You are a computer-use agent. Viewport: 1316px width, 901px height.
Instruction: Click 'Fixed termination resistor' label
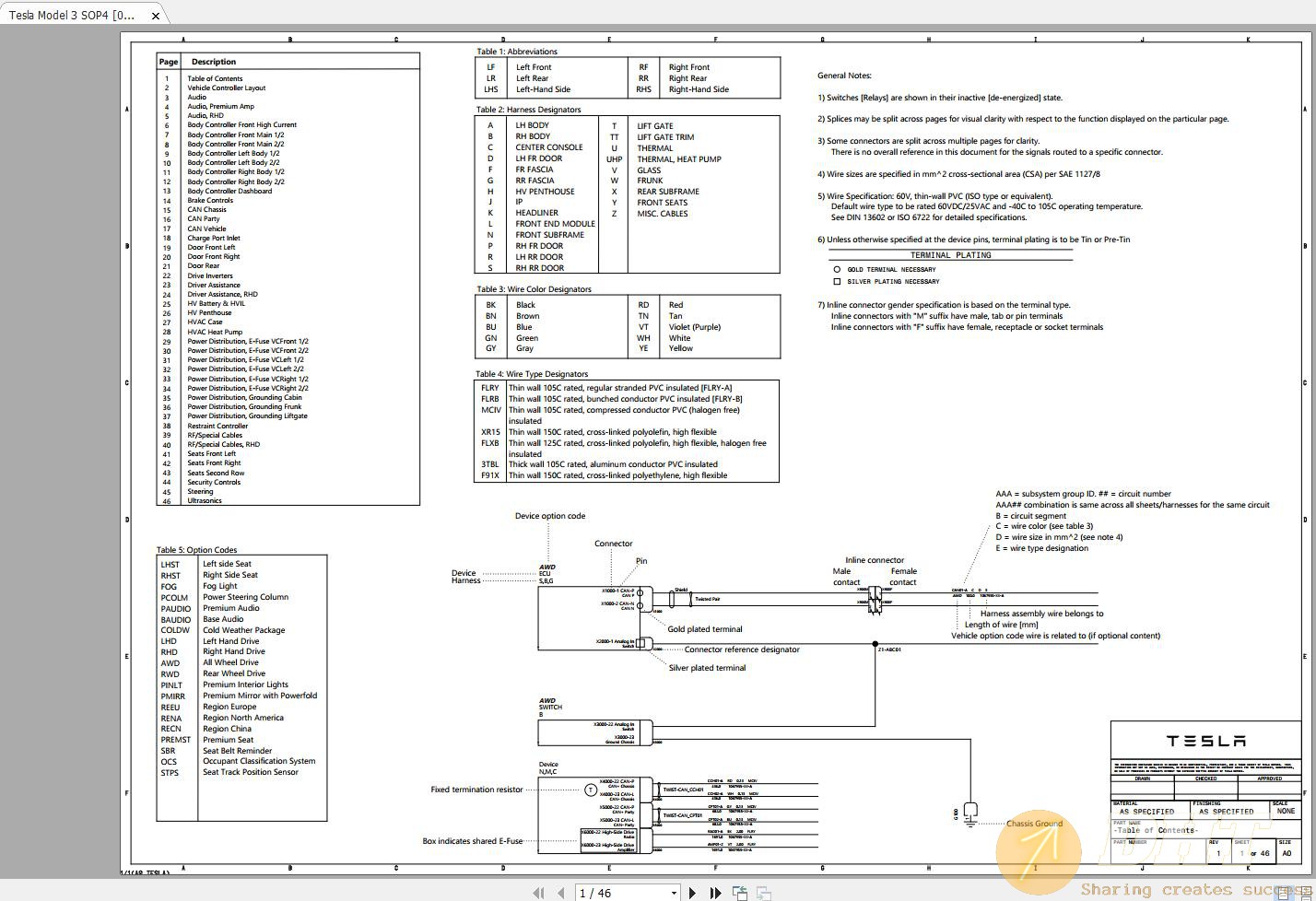(x=476, y=790)
